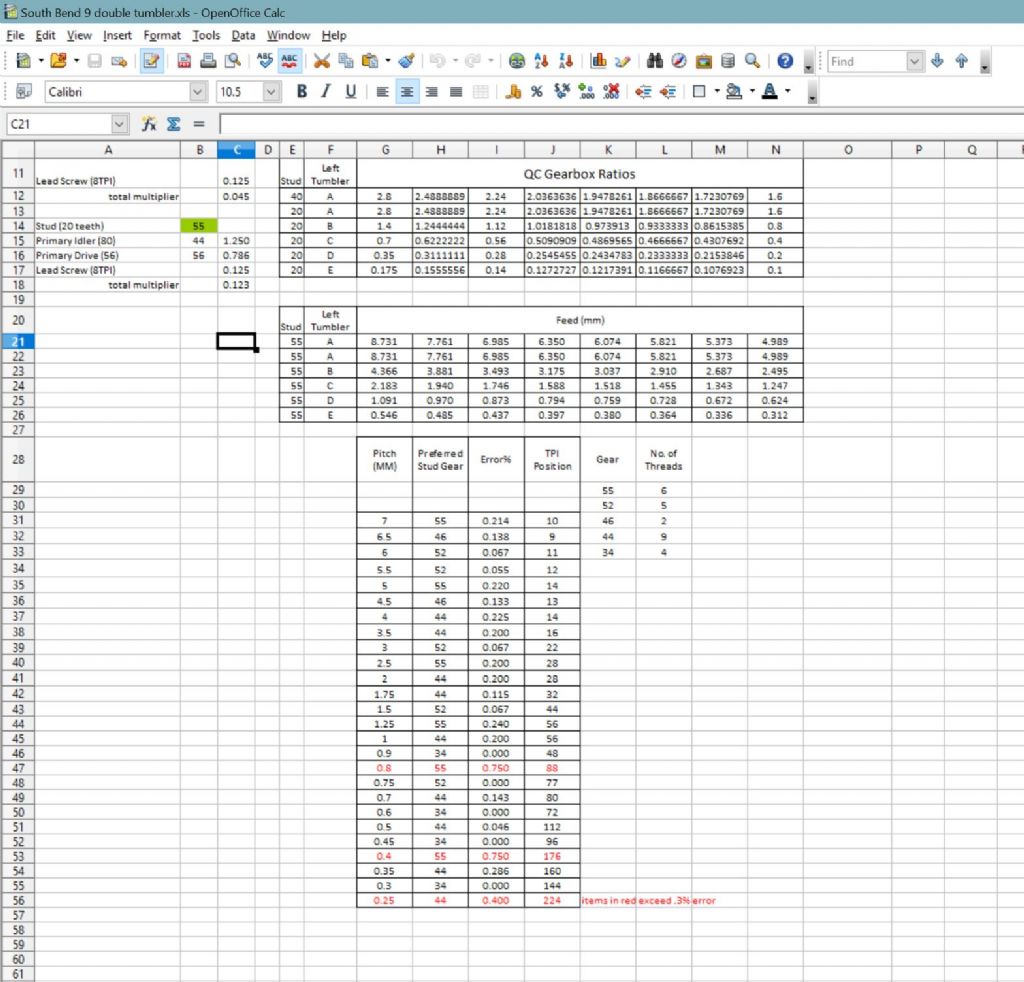Align cell contents left

[383, 91]
